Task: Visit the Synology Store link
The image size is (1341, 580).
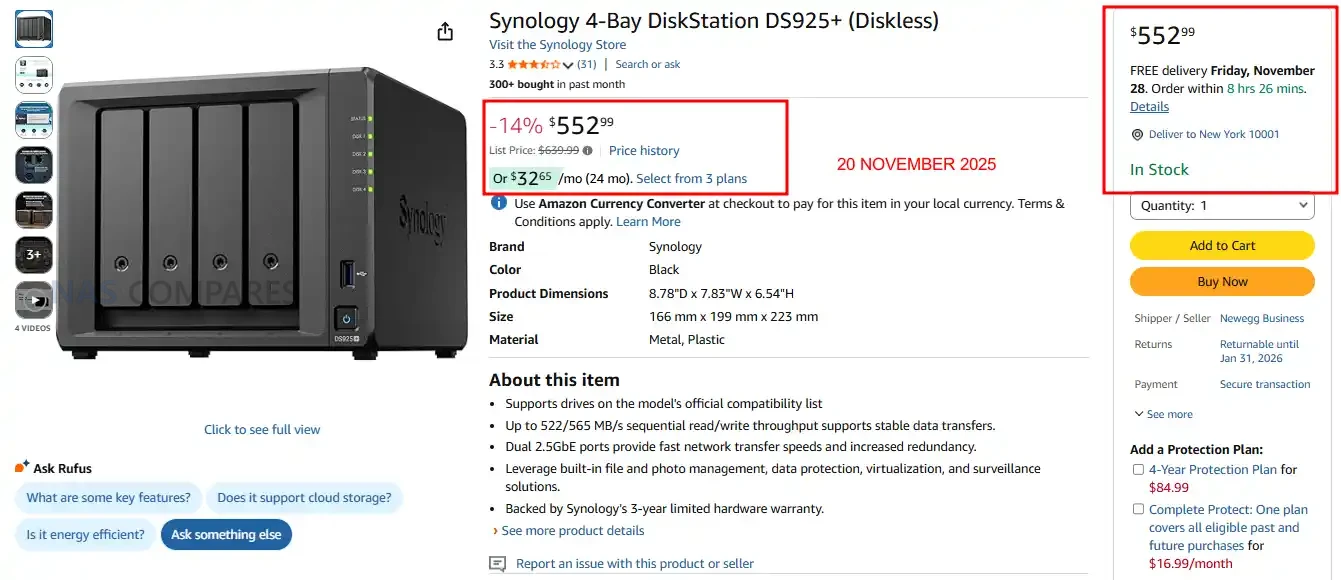Action: (557, 45)
